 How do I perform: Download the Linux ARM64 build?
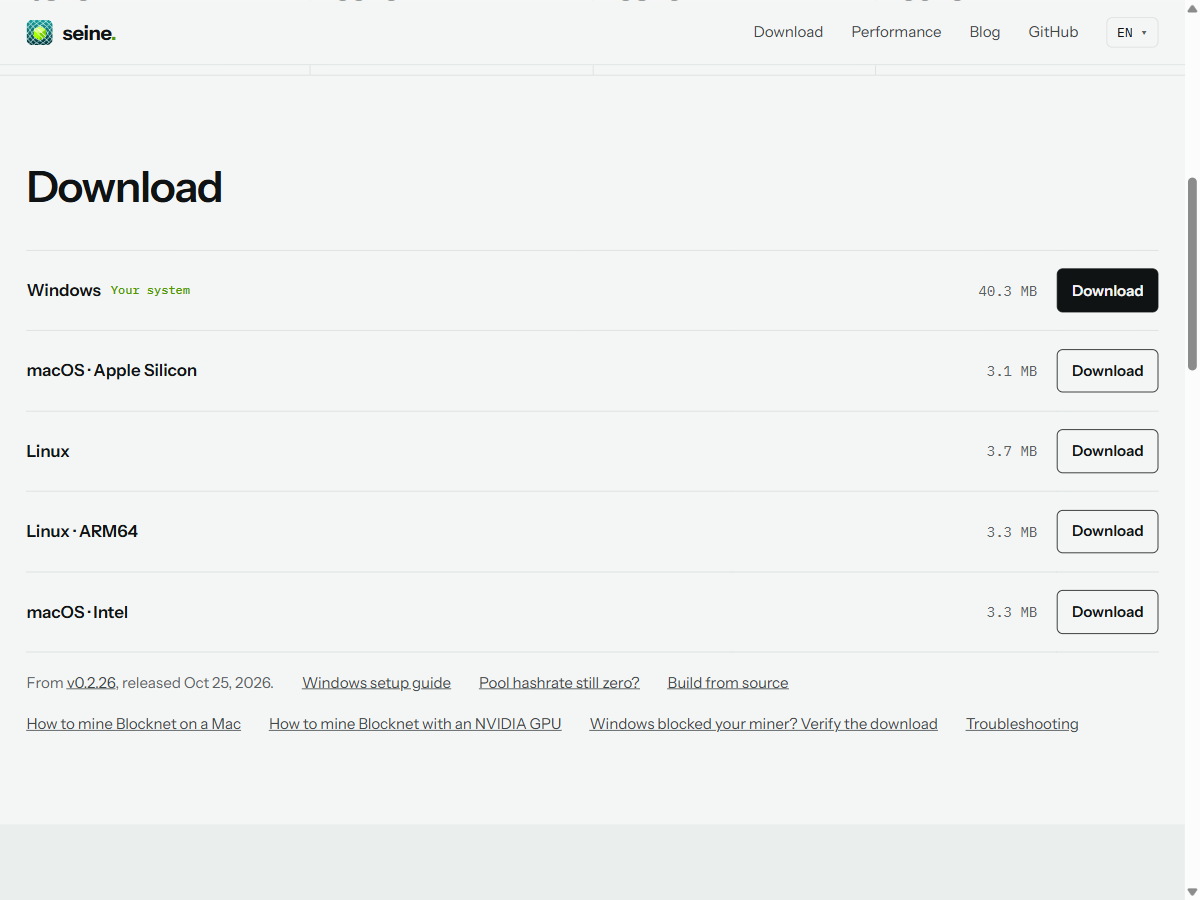(1107, 531)
